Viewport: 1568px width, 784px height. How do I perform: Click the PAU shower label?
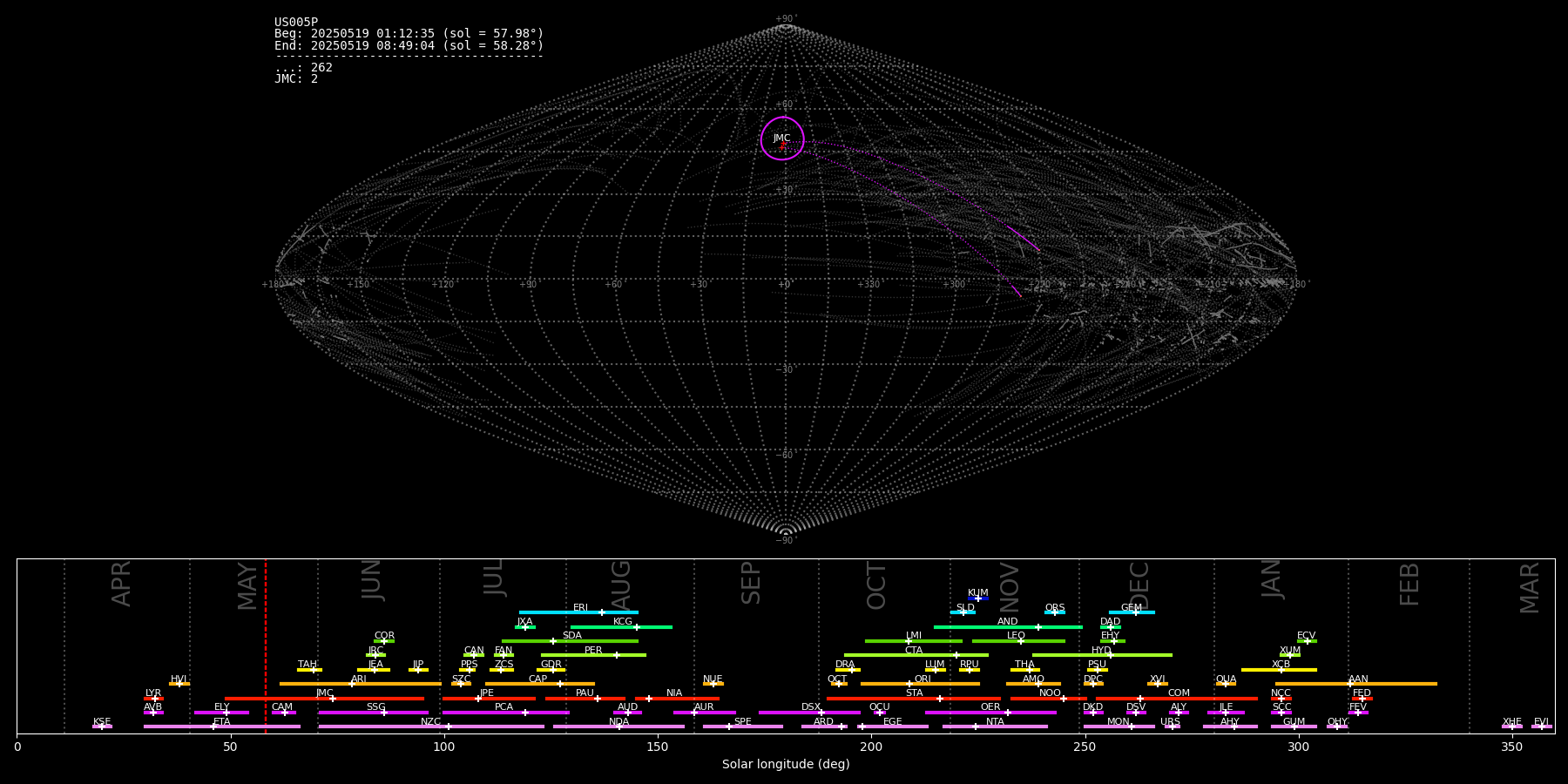coord(585,693)
